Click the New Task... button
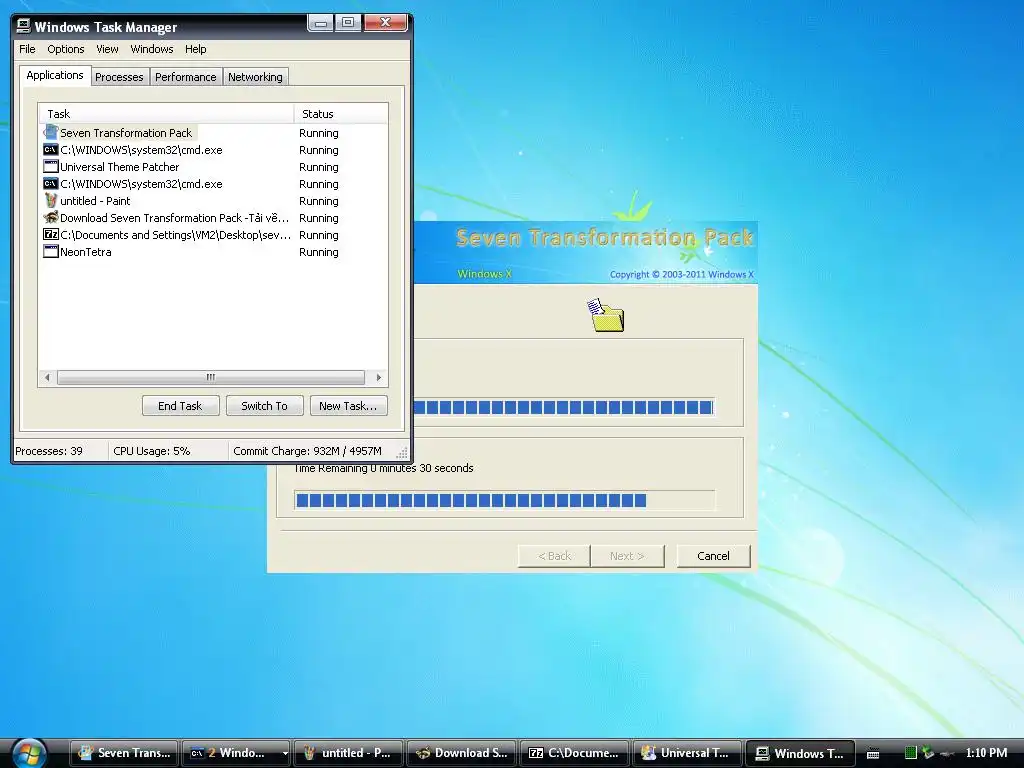Screen dimensions: 1024x768 [348, 406]
